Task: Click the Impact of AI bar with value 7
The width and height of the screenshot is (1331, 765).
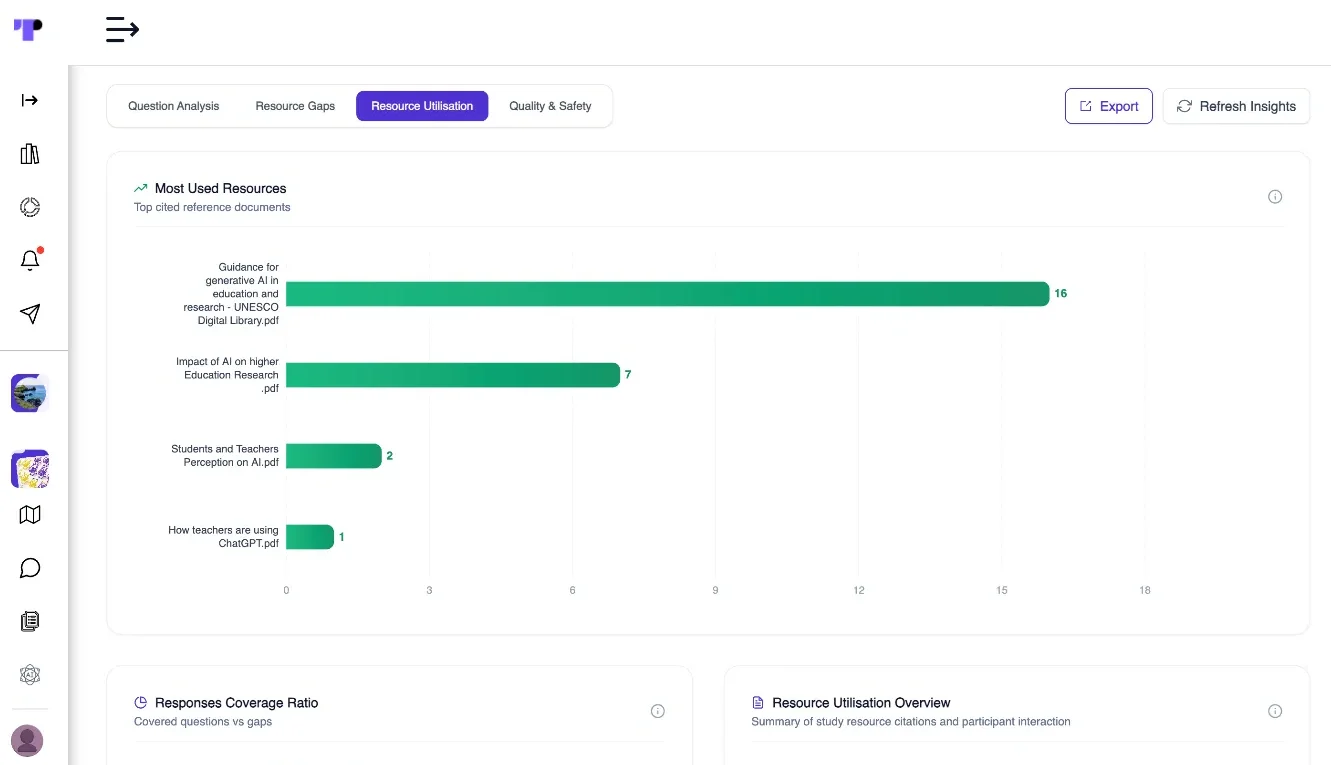Action: tap(453, 375)
